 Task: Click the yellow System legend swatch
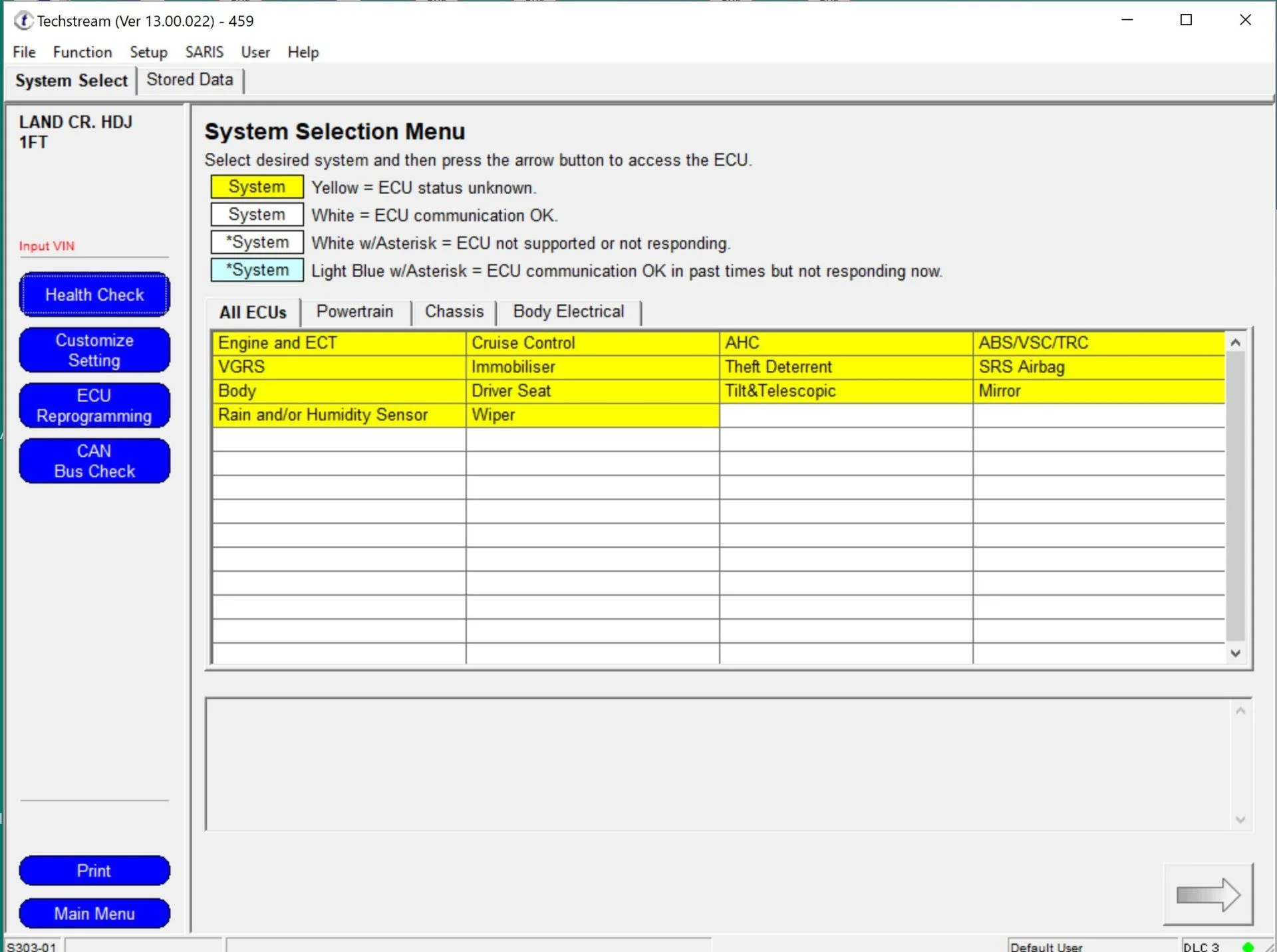pyautogui.click(x=257, y=187)
